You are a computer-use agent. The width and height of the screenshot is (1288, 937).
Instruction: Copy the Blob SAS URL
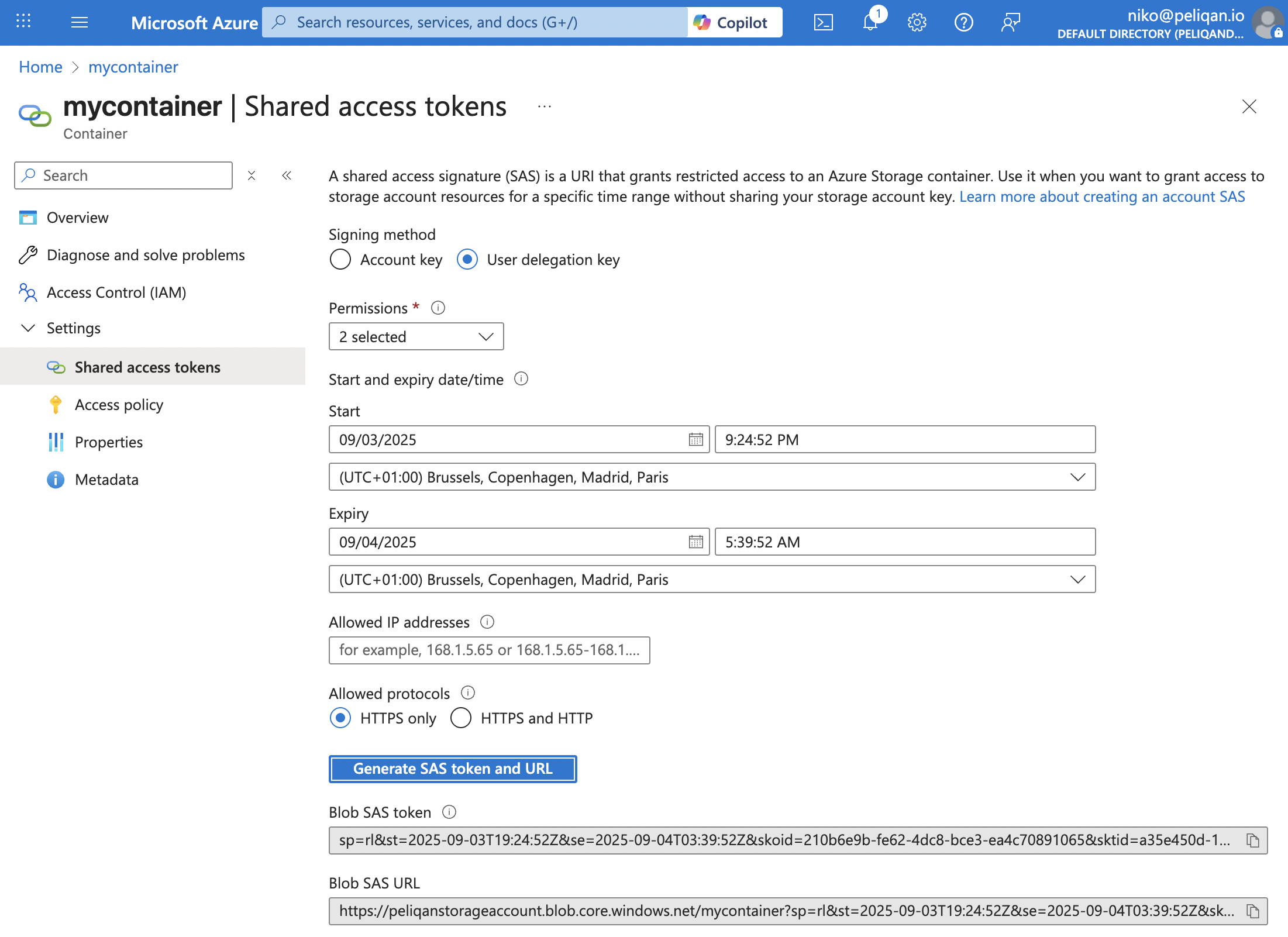click(x=1252, y=911)
